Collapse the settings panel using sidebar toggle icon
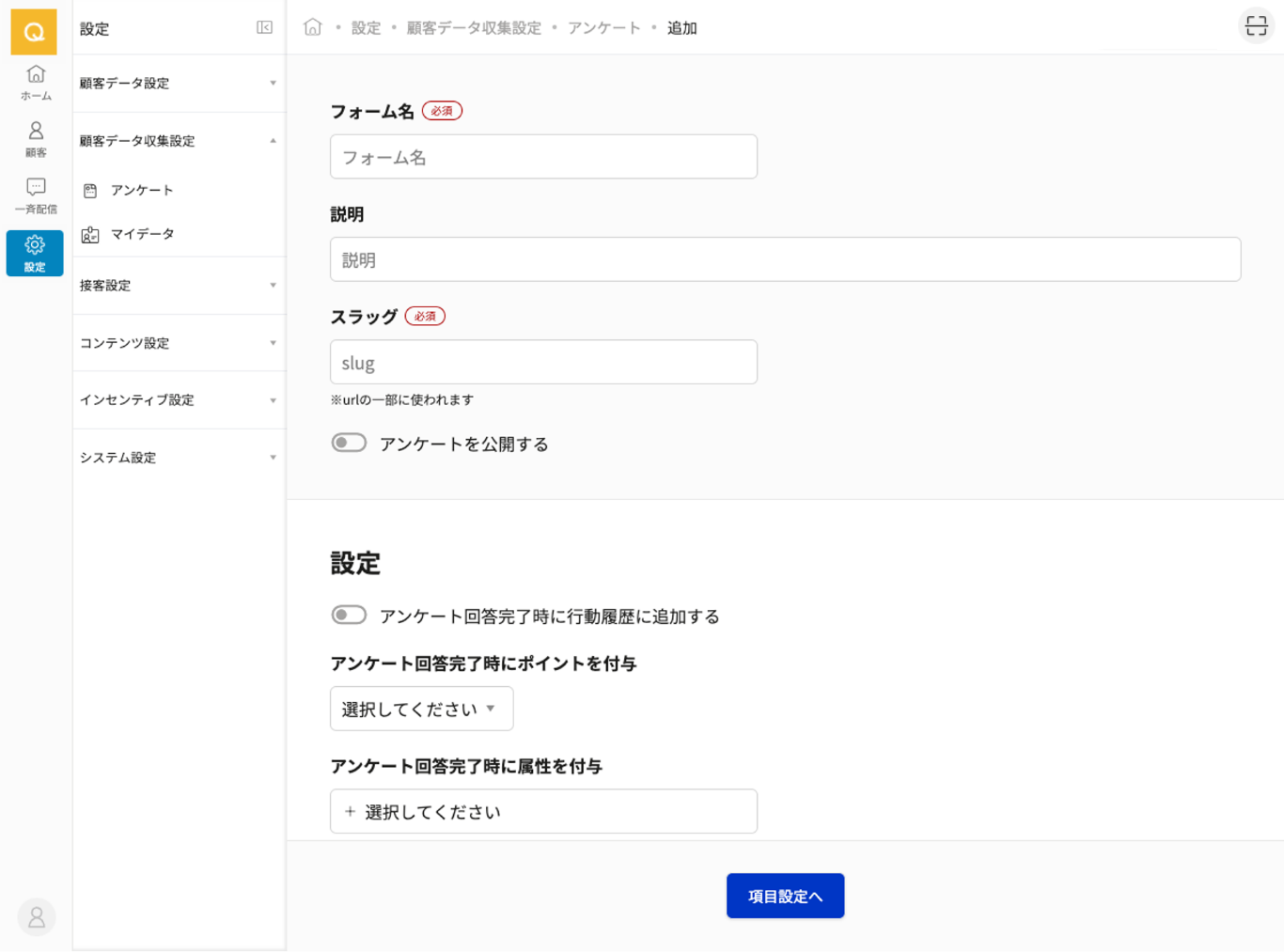This screenshot has height=952, width=1284. coord(264,28)
